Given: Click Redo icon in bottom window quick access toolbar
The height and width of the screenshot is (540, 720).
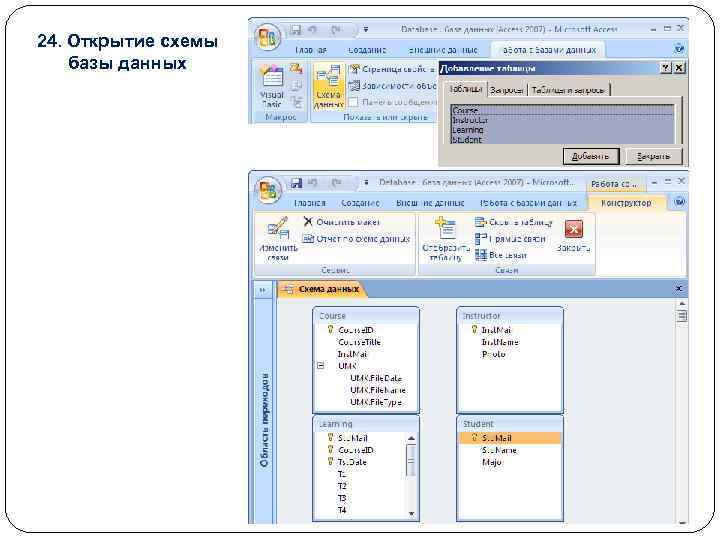Looking at the screenshot, I should tap(337, 183).
